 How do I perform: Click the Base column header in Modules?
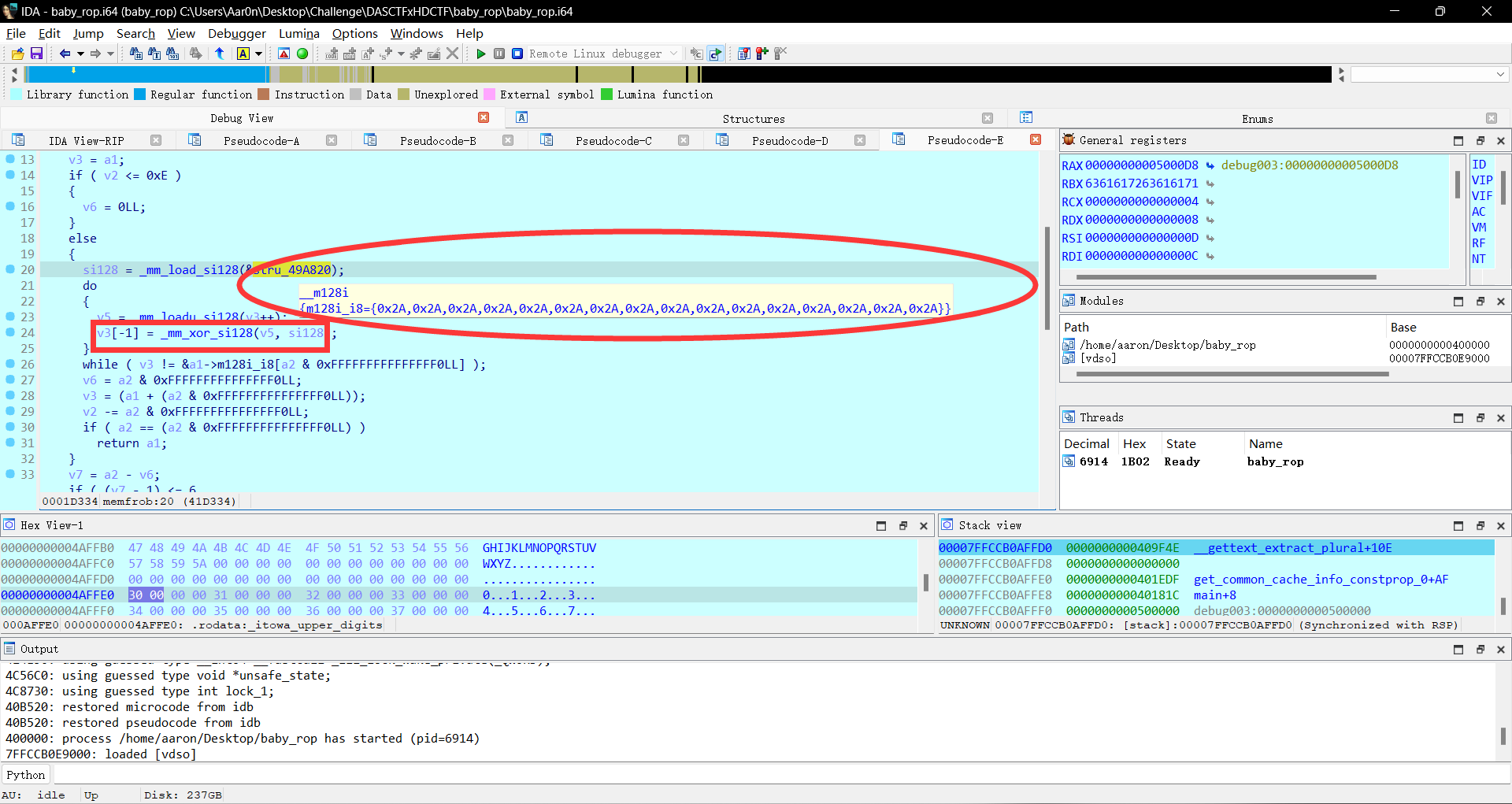1403,327
